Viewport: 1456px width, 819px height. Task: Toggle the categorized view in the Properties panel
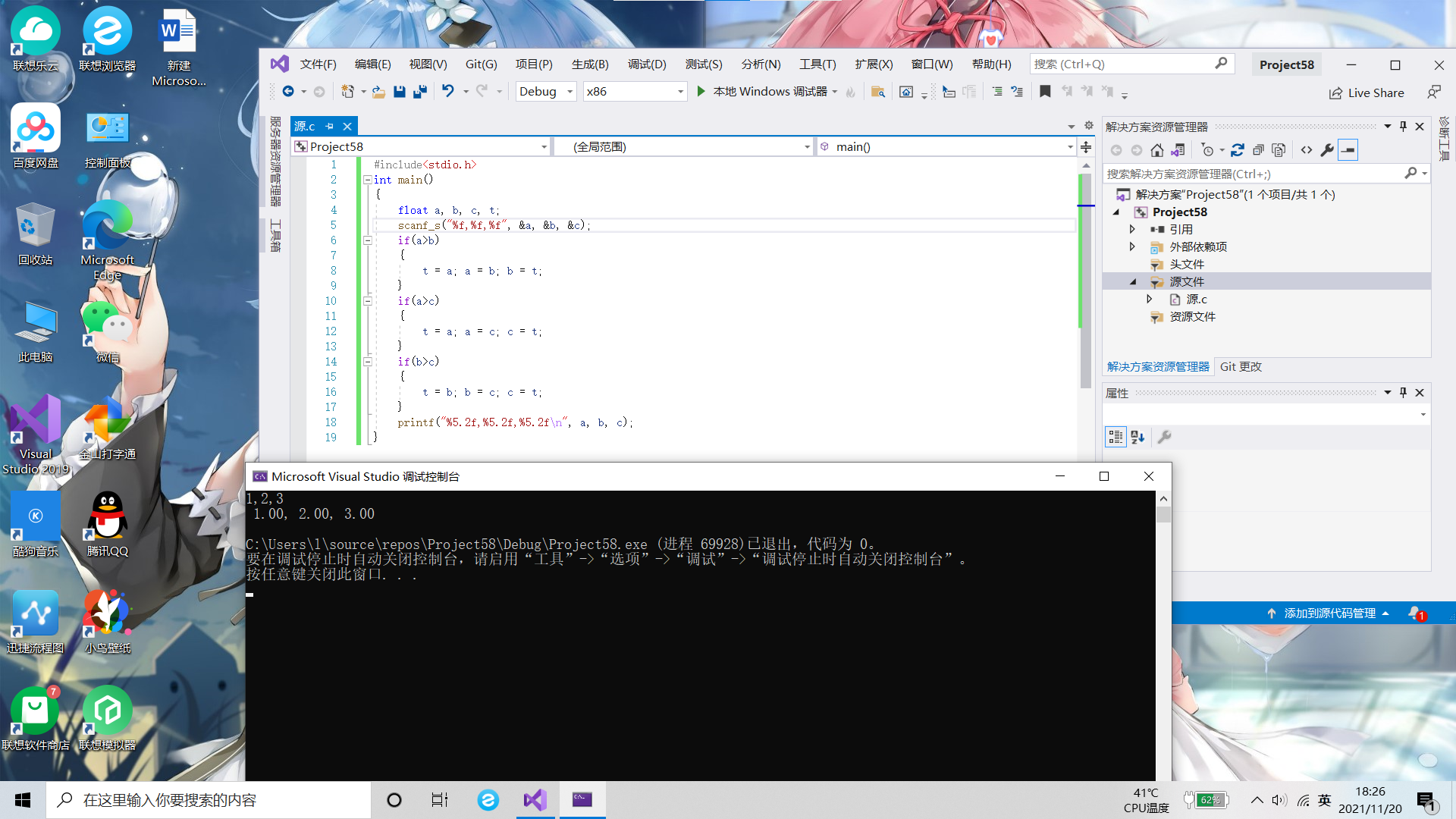(x=1116, y=437)
